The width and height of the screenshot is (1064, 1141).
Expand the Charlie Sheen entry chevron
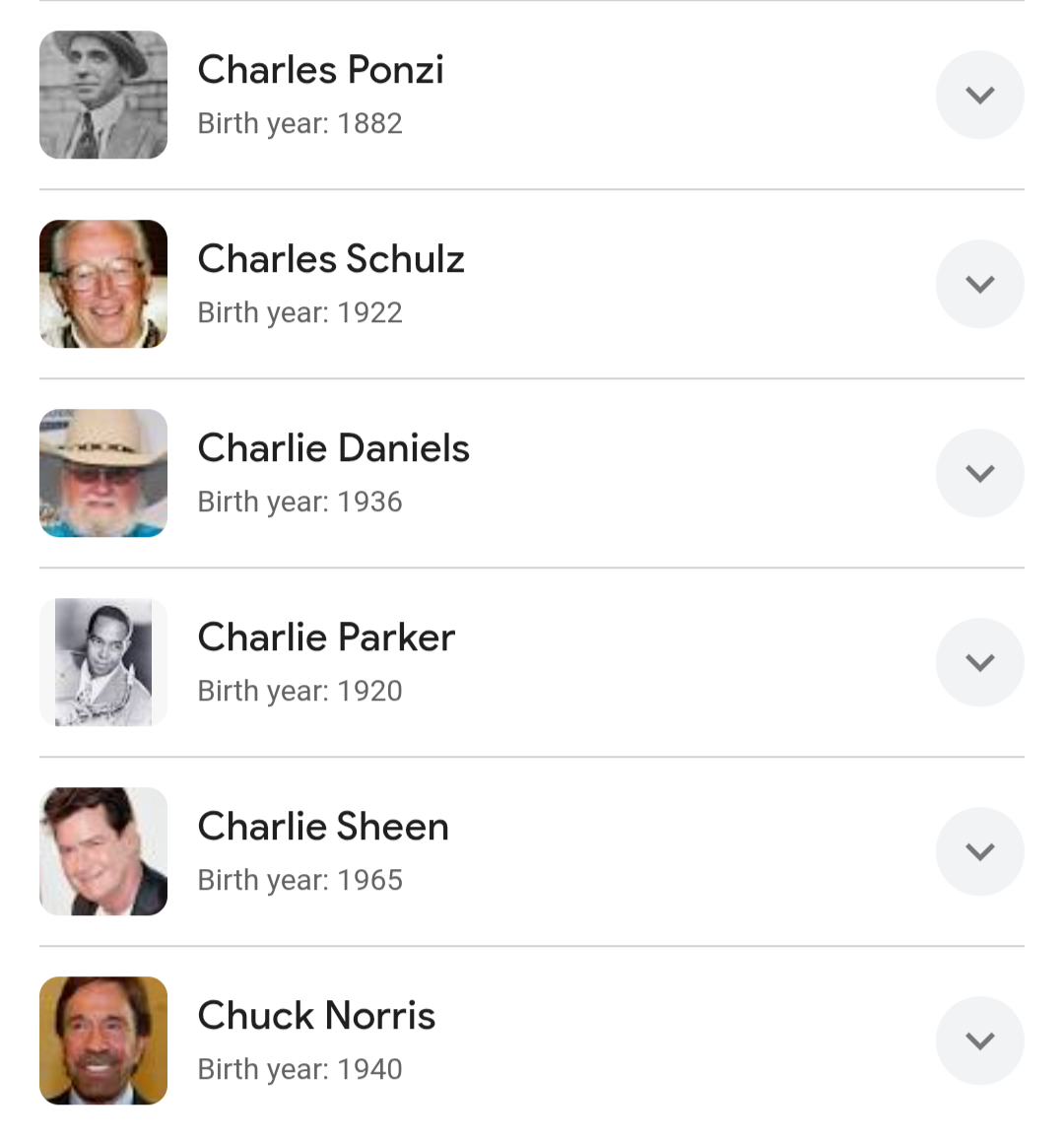click(x=979, y=851)
